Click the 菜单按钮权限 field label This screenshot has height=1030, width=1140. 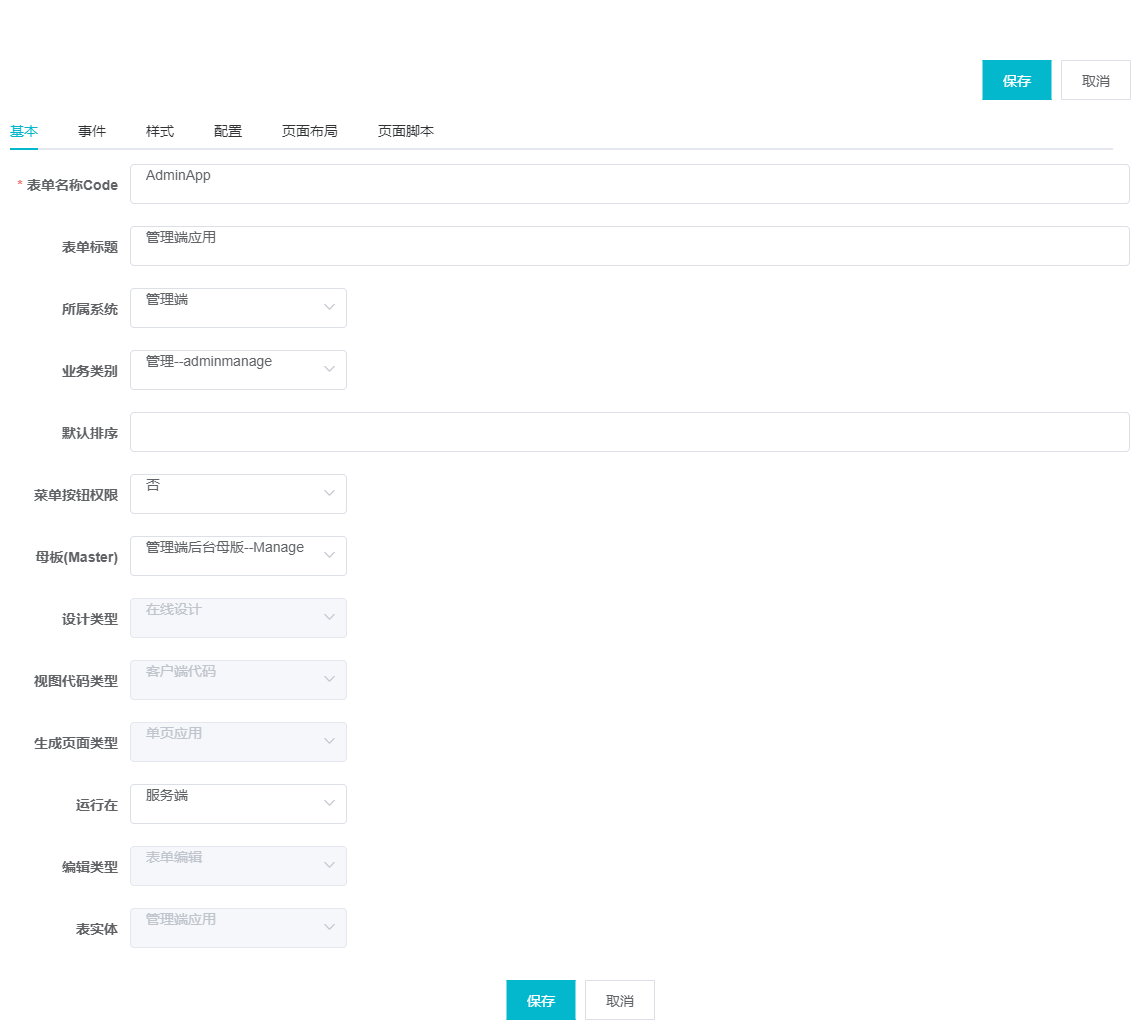coord(76,495)
